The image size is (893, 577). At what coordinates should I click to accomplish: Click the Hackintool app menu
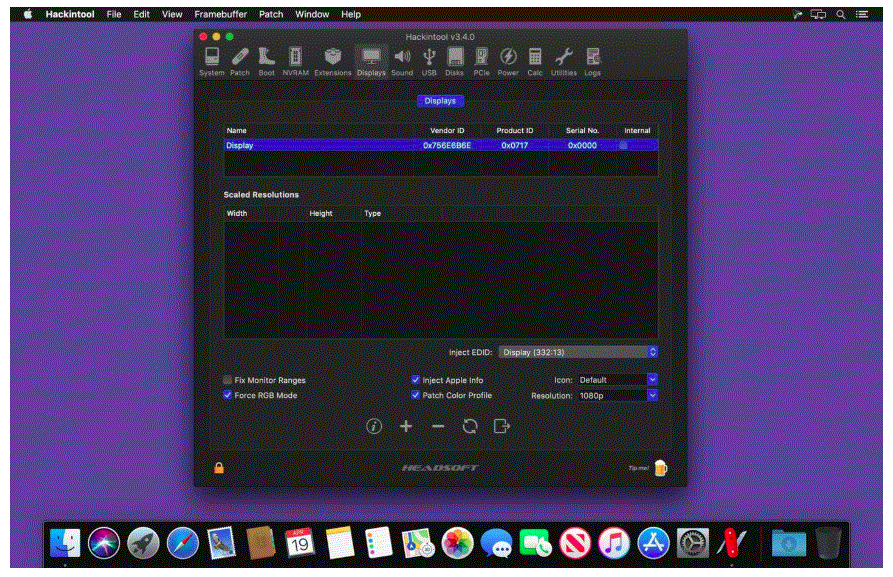pyautogui.click(x=70, y=14)
